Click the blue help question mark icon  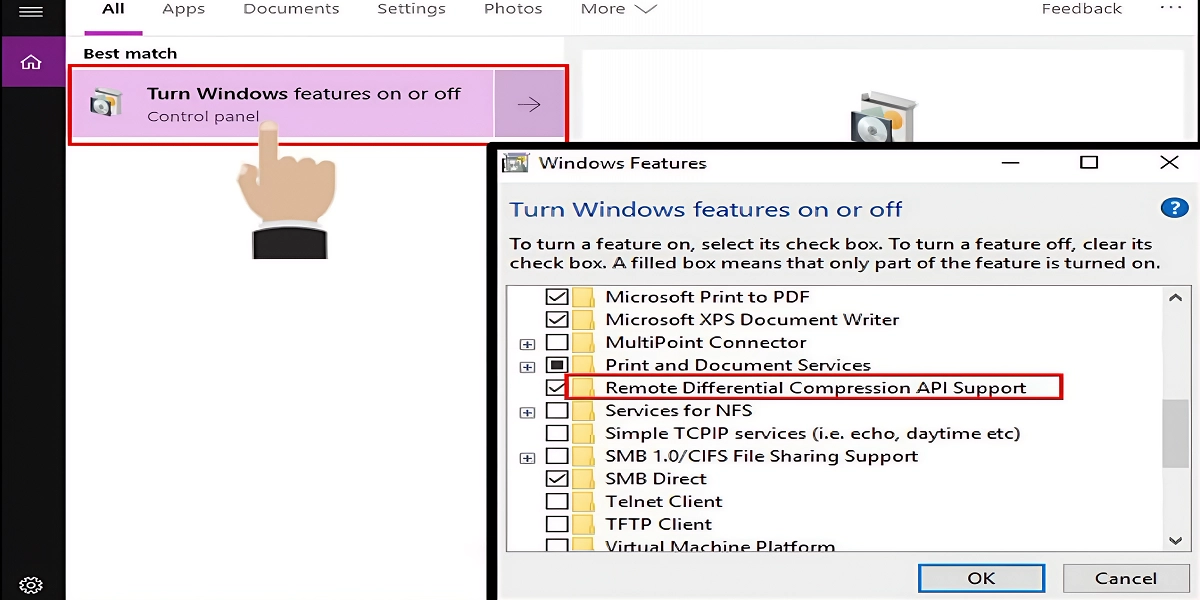tap(1173, 208)
